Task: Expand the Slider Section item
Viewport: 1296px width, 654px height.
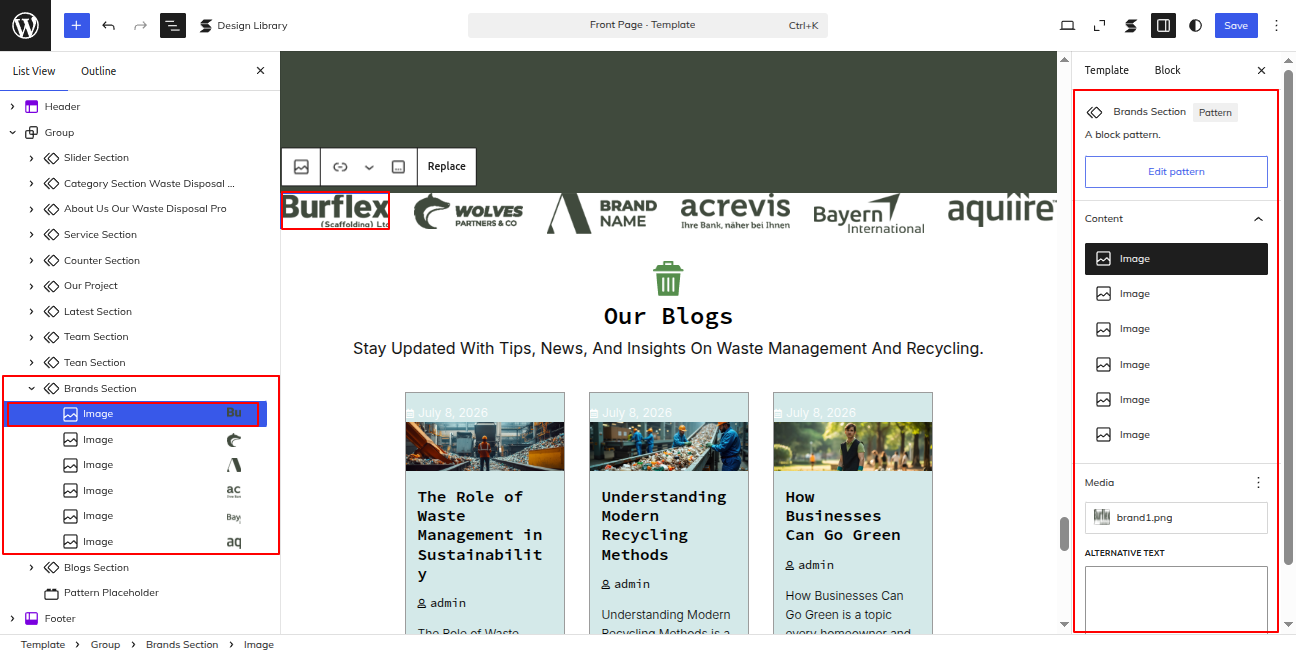Action: [32, 158]
